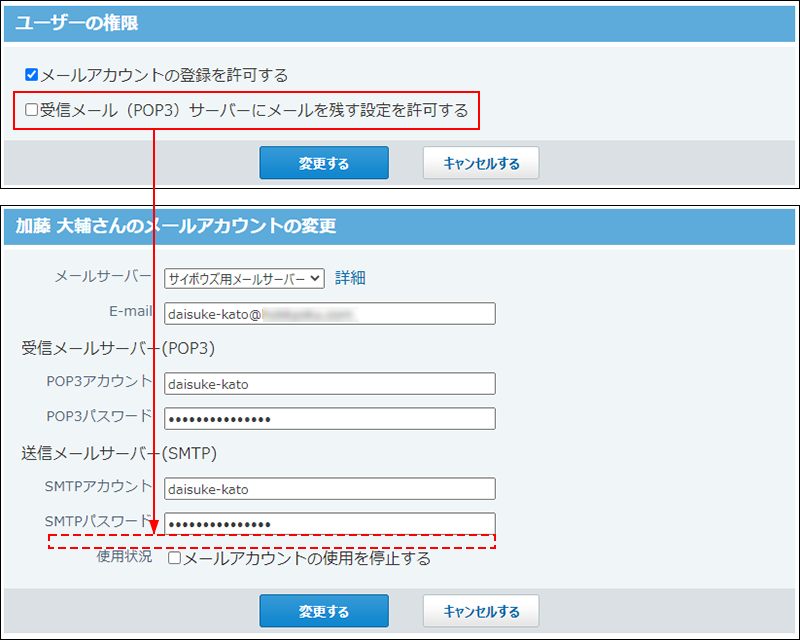The image size is (800, 640).
Task: Click the ユーザーの権限 header title
Action: click(x=77, y=23)
